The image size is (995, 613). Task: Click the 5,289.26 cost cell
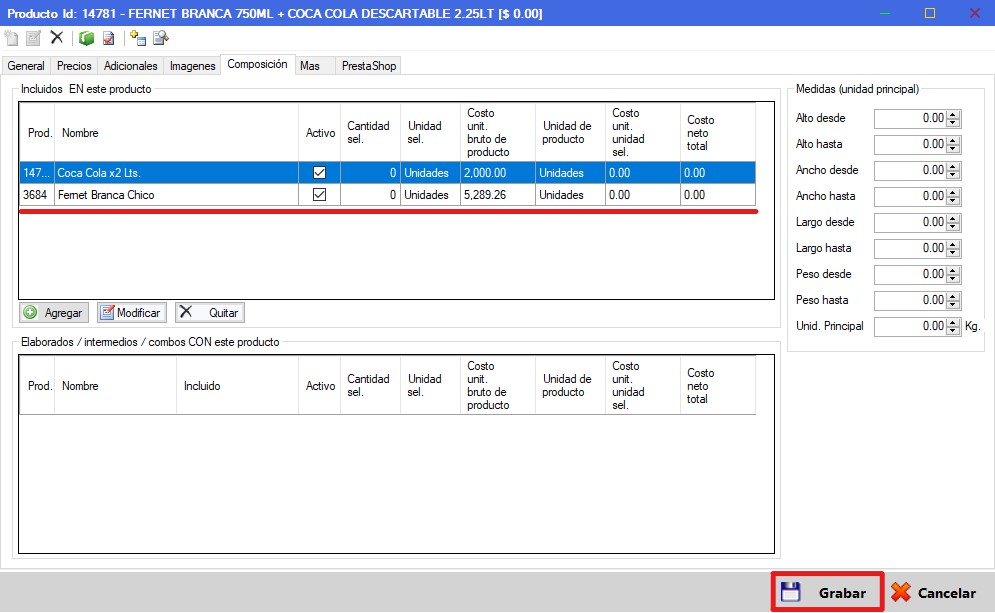tap(498, 195)
